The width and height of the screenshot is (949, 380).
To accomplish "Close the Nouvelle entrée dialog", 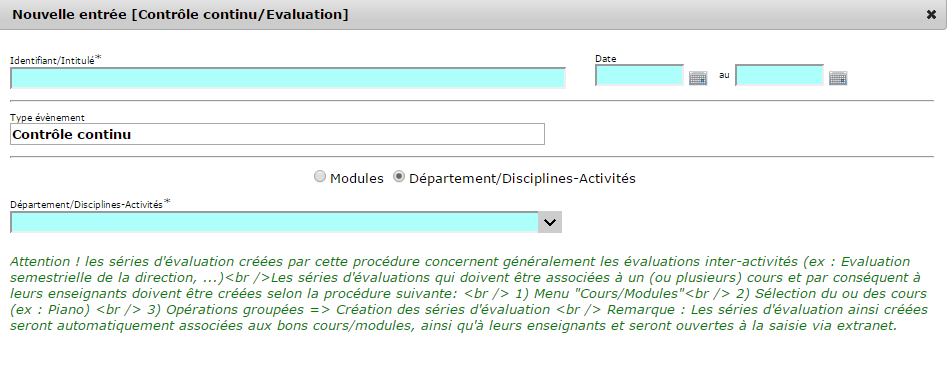I will [x=931, y=15].
